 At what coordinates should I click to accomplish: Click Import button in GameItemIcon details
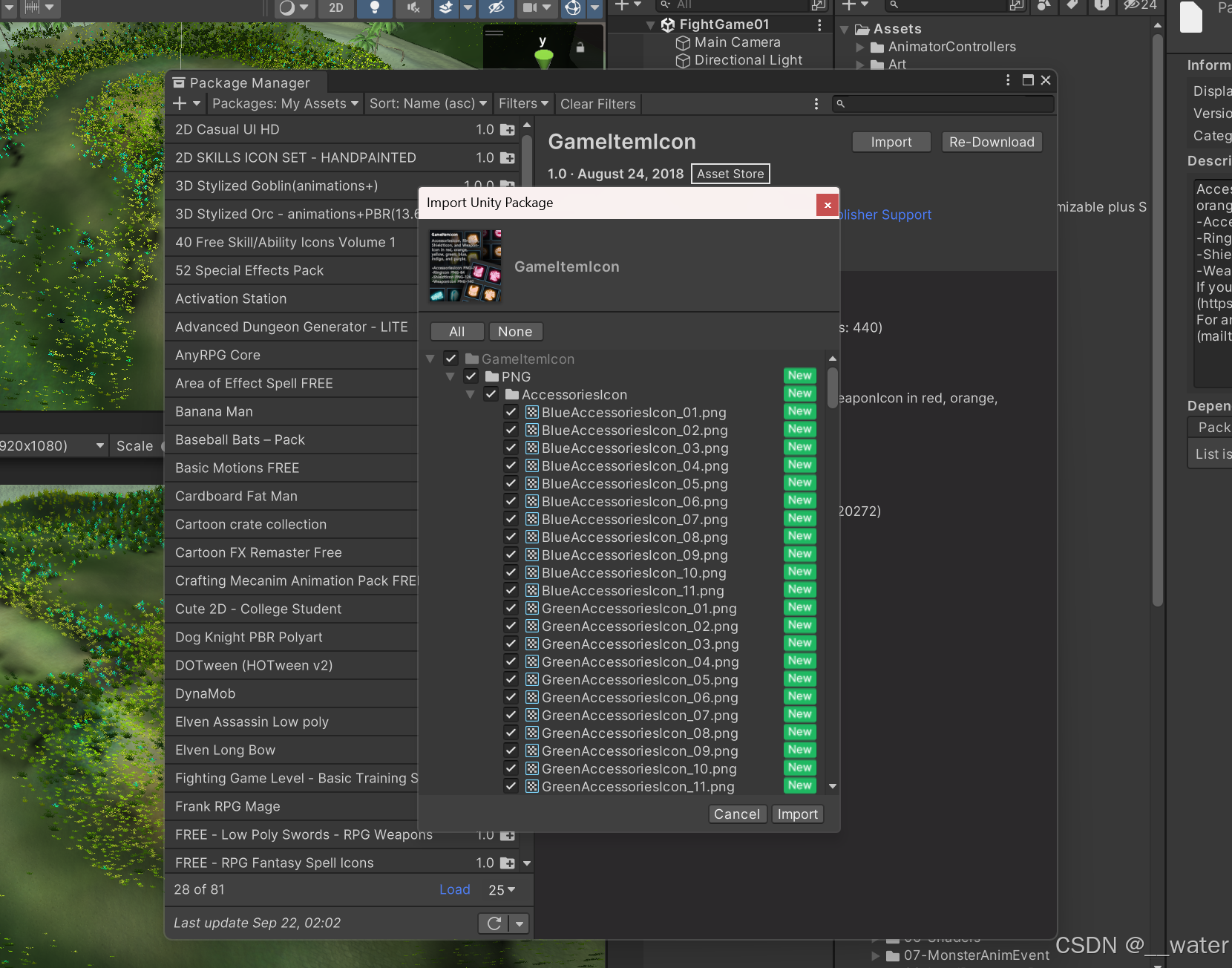coord(891,142)
